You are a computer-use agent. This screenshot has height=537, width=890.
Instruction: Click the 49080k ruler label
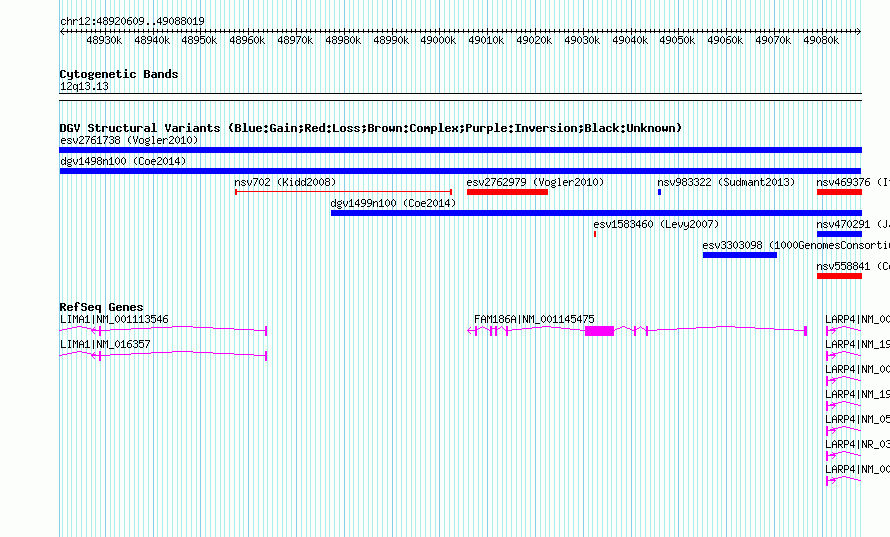(x=821, y=40)
